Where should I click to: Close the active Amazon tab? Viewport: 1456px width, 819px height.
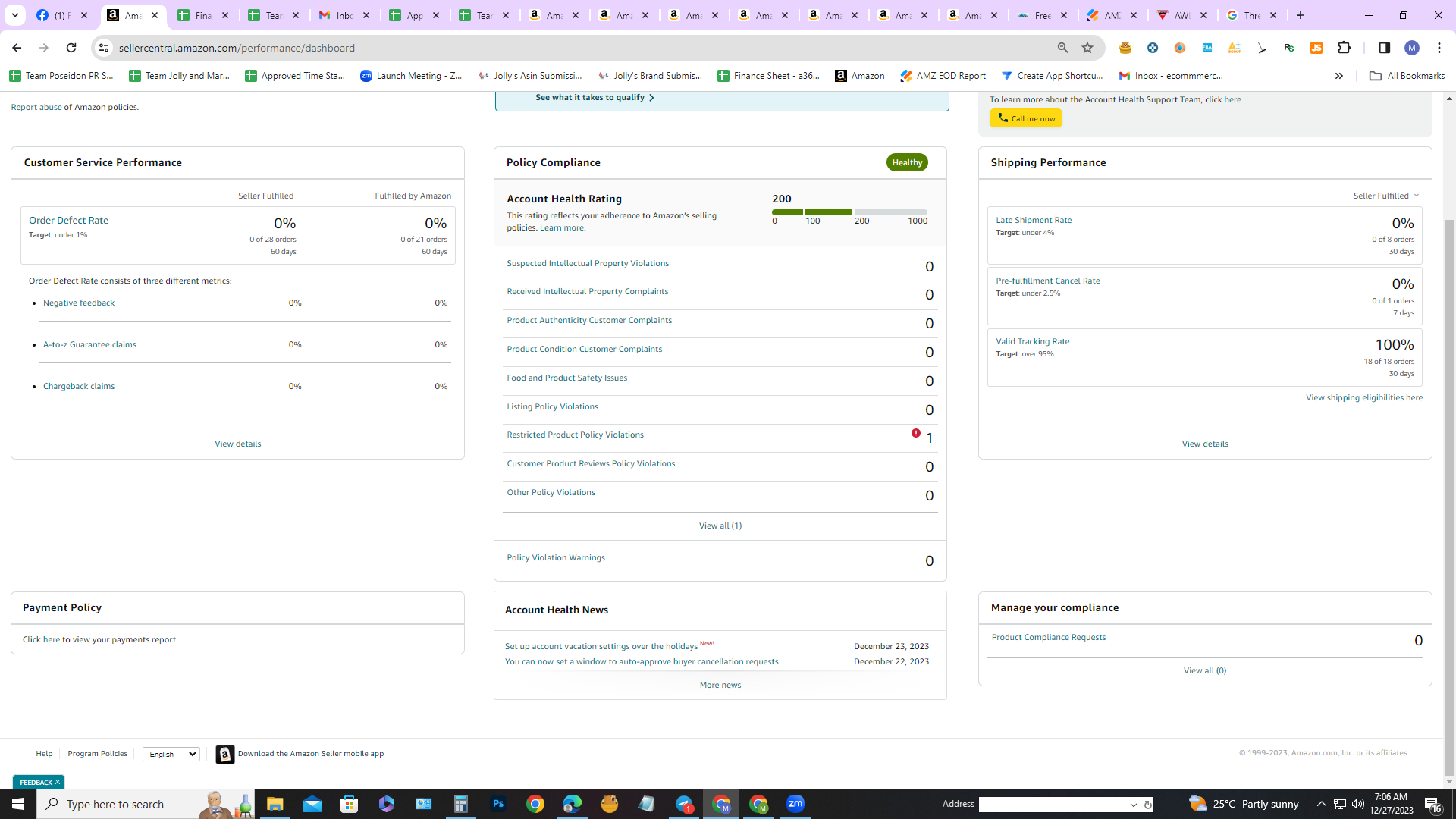[x=155, y=15]
